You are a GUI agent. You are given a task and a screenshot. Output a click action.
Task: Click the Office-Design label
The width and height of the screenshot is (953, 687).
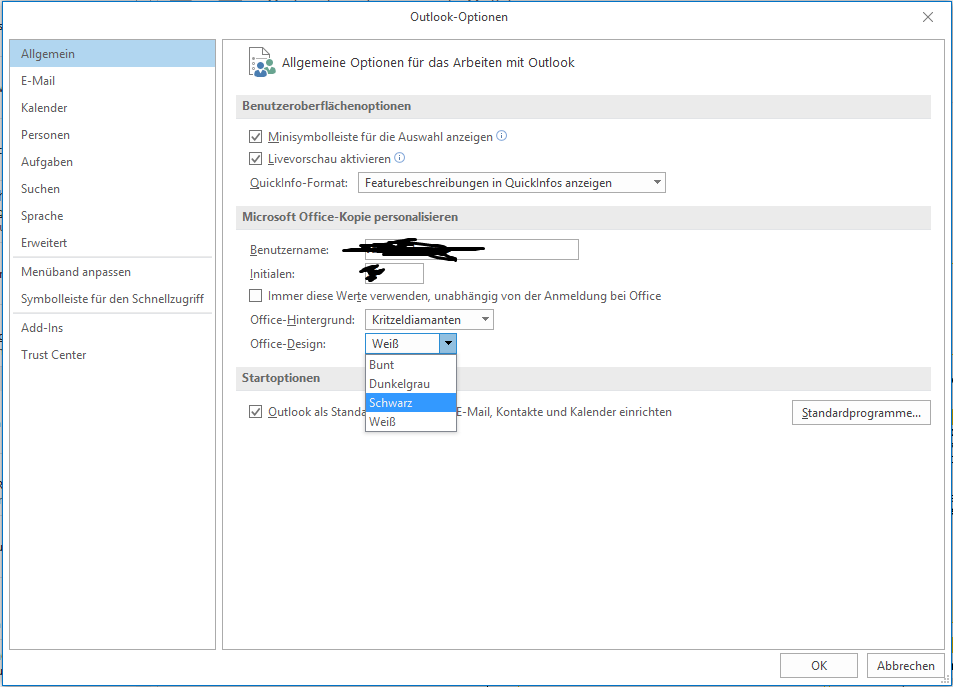[288, 344]
